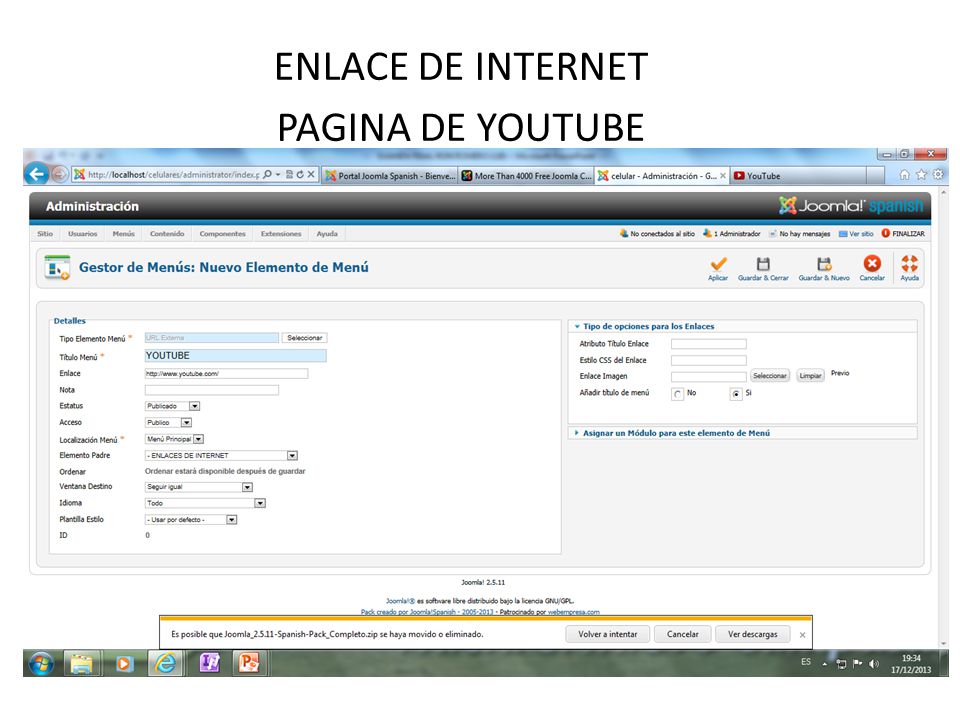The width and height of the screenshot is (960, 720).
Task: Click Seleccionar for Enlace Imagen
Action: (x=770, y=376)
